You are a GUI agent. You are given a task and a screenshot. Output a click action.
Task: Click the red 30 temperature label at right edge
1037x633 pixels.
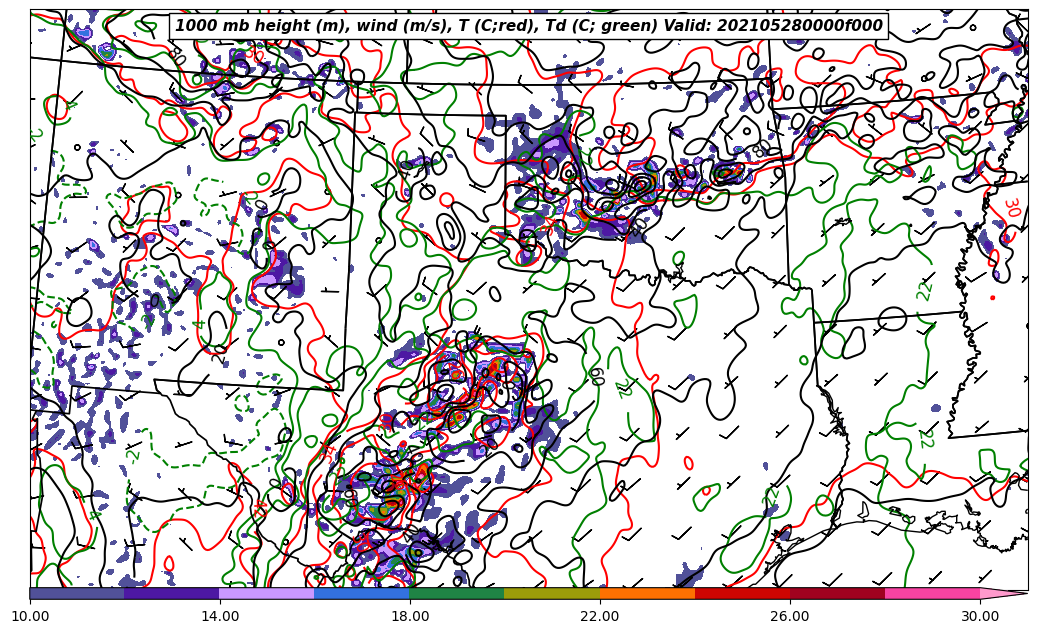(x=1011, y=207)
